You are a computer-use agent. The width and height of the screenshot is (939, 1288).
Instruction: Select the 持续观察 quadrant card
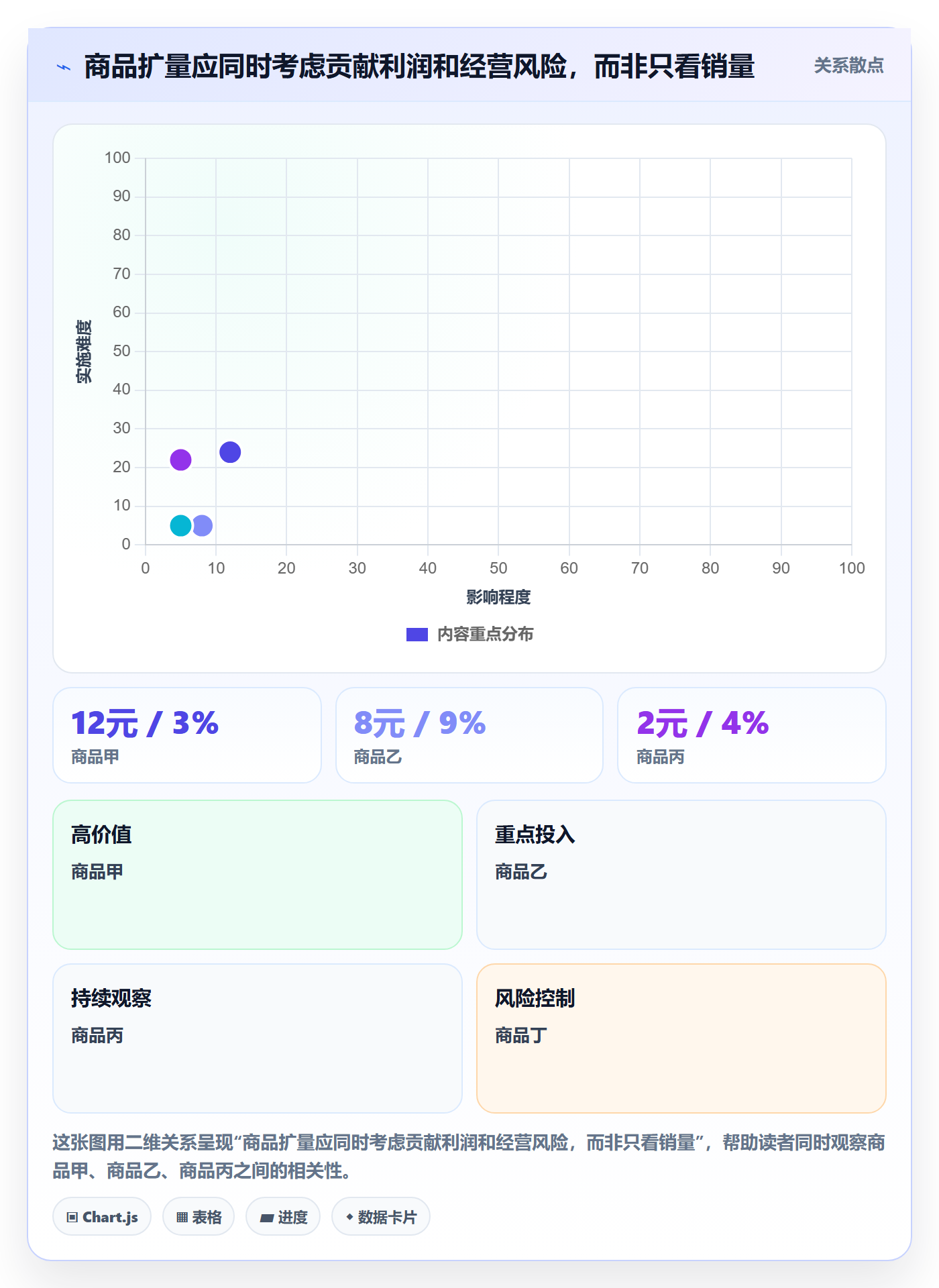(x=258, y=1038)
